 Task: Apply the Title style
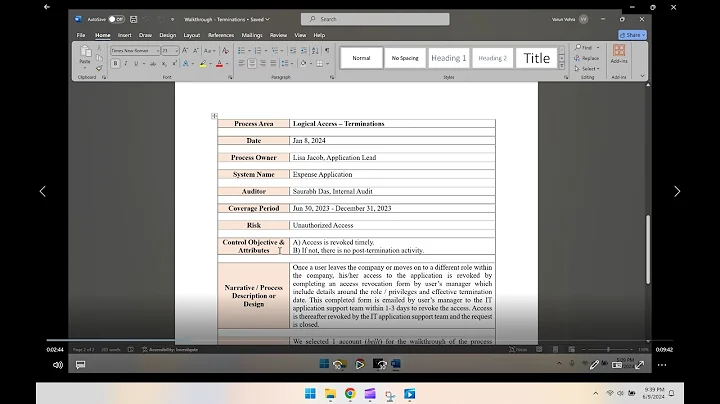[x=536, y=58]
